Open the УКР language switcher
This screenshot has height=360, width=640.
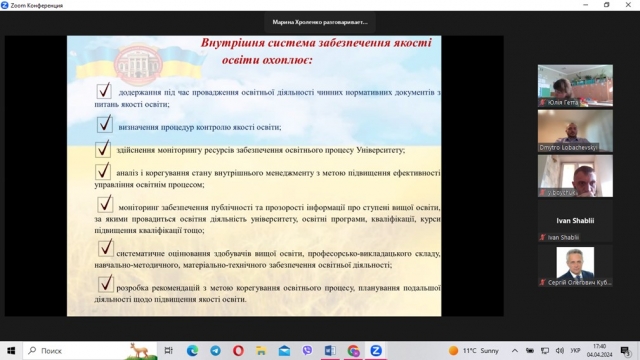[575, 351]
